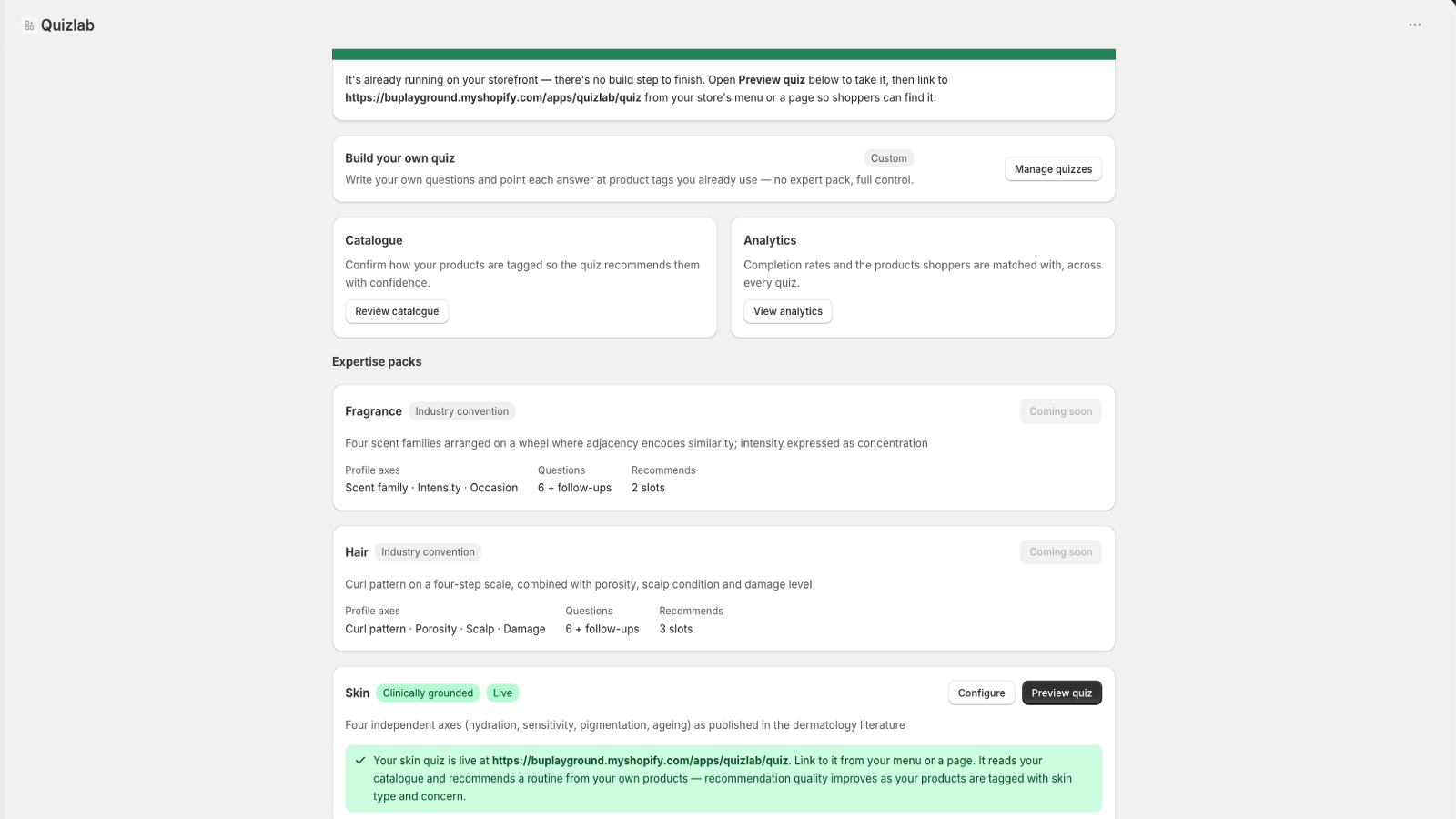Click Coming soon button on Hair pack
1456x819 pixels.
tap(1061, 552)
